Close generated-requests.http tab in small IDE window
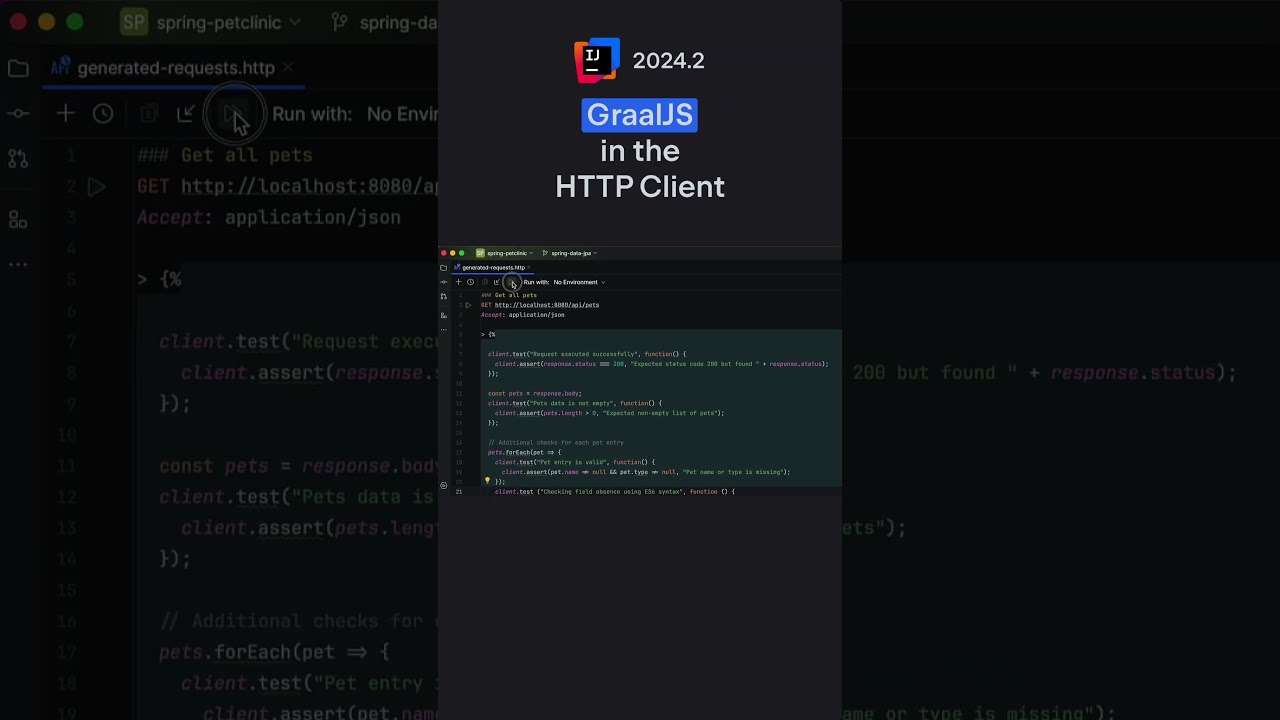This screenshot has width=1280, height=720. pyautogui.click(x=530, y=267)
